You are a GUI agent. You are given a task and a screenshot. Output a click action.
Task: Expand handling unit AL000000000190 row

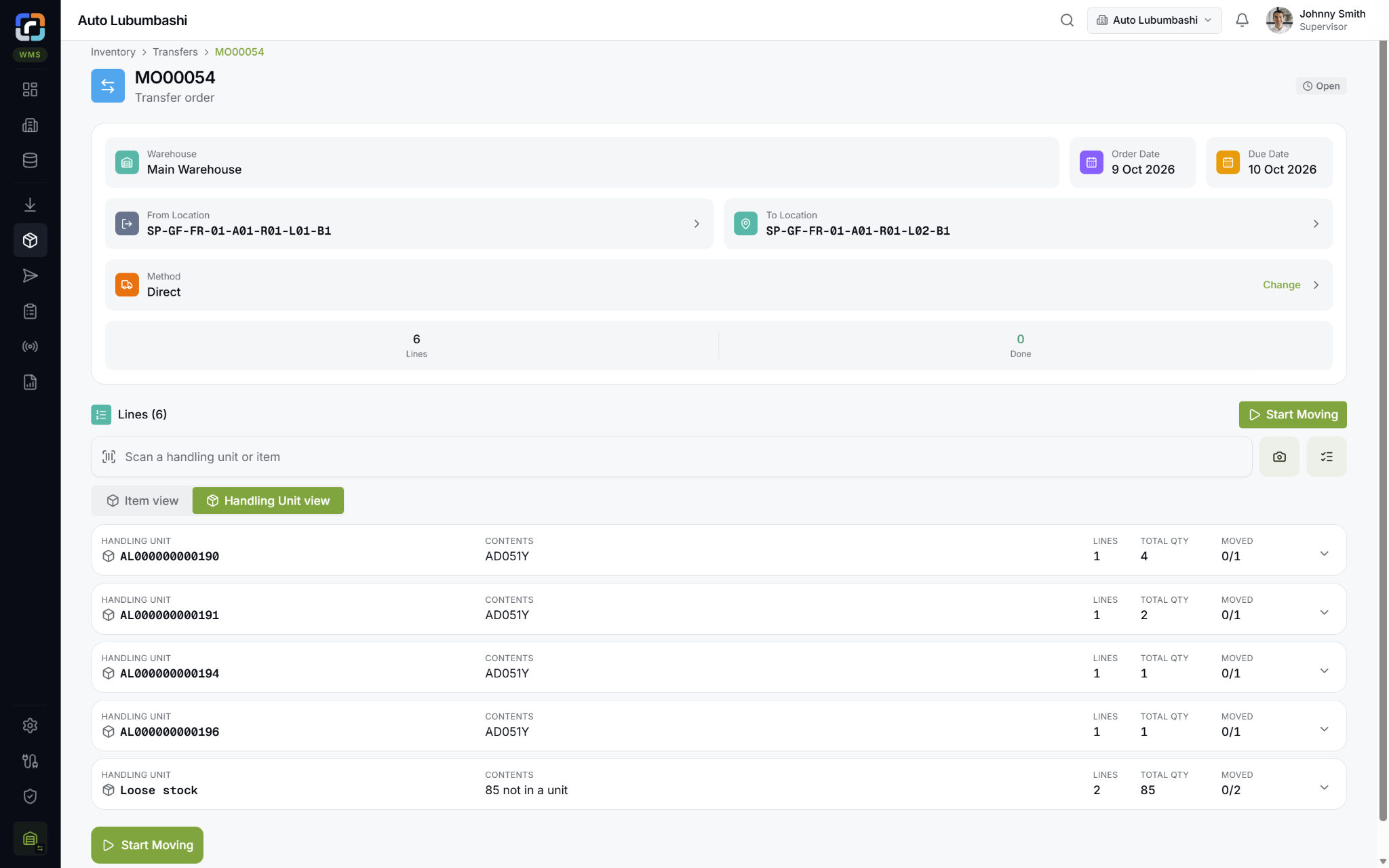pyautogui.click(x=1324, y=554)
